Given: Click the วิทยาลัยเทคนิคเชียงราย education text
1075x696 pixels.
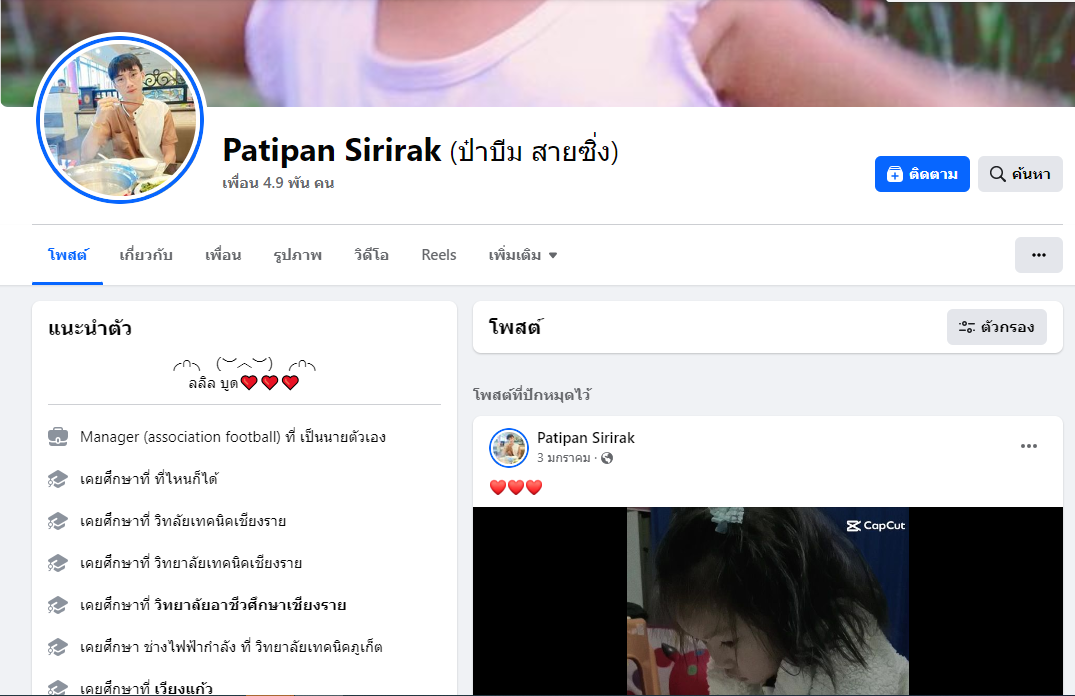Looking at the screenshot, I should pyautogui.click(x=228, y=563).
